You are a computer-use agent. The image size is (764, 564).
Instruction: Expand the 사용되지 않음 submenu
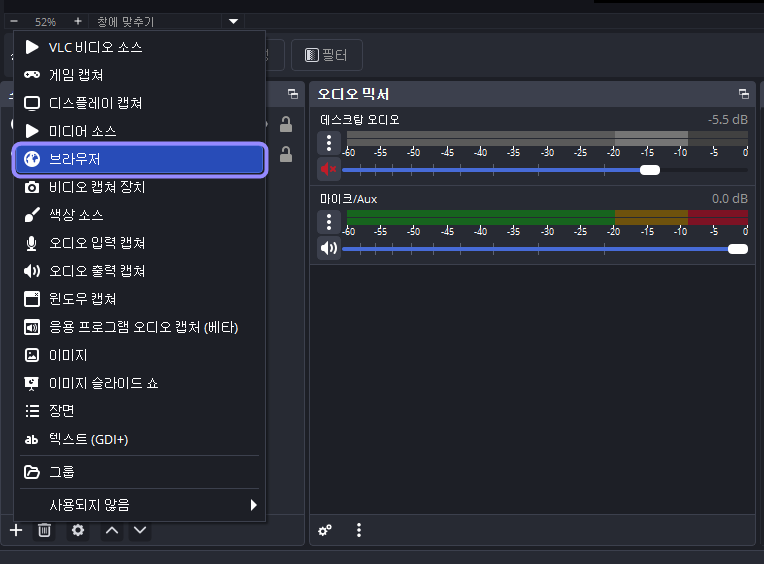click(139, 505)
